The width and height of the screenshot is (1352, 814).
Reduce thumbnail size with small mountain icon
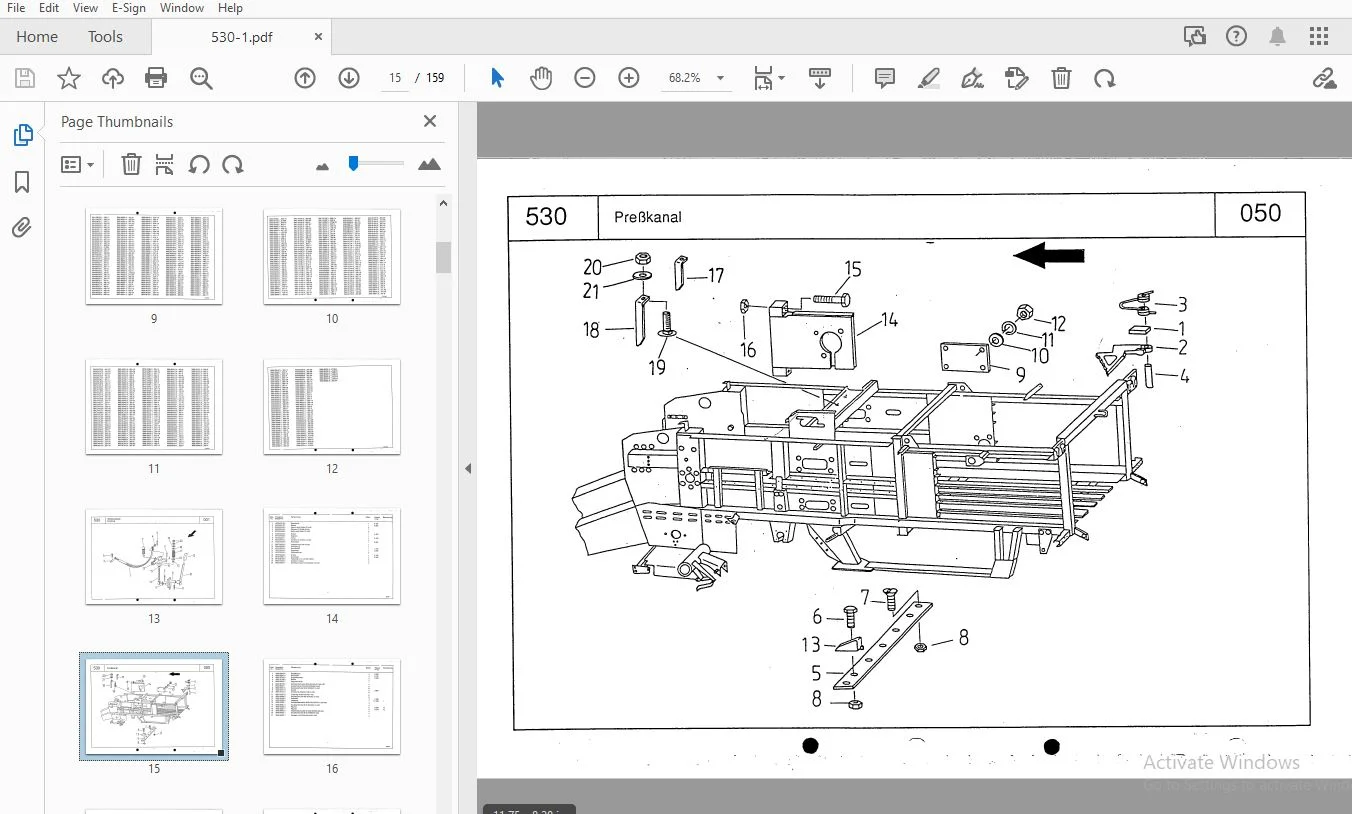(322, 166)
